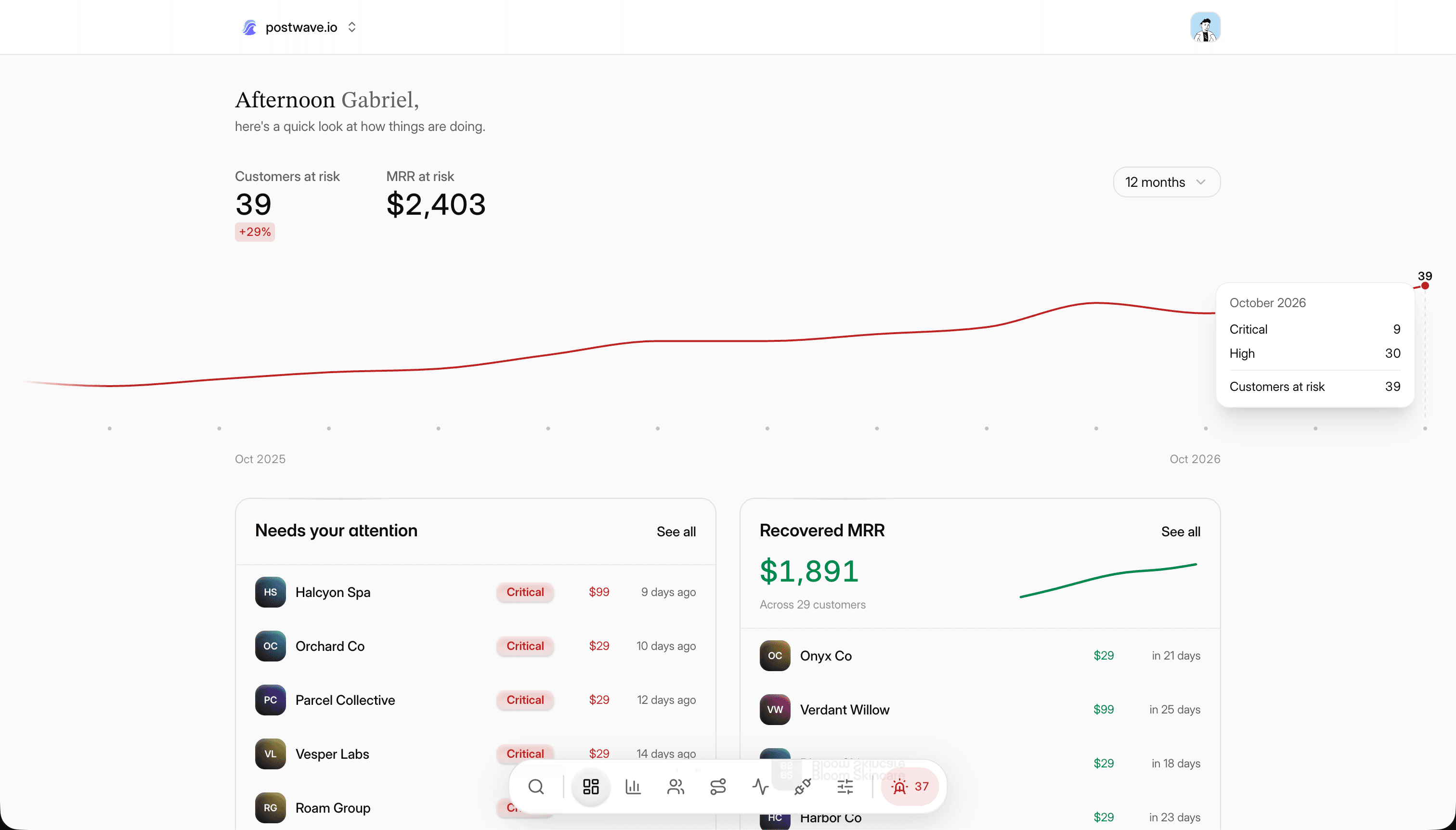This screenshot has height=830, width=1456.
Task: Open the integrations plug icon
Action: (x=803, y=787)
